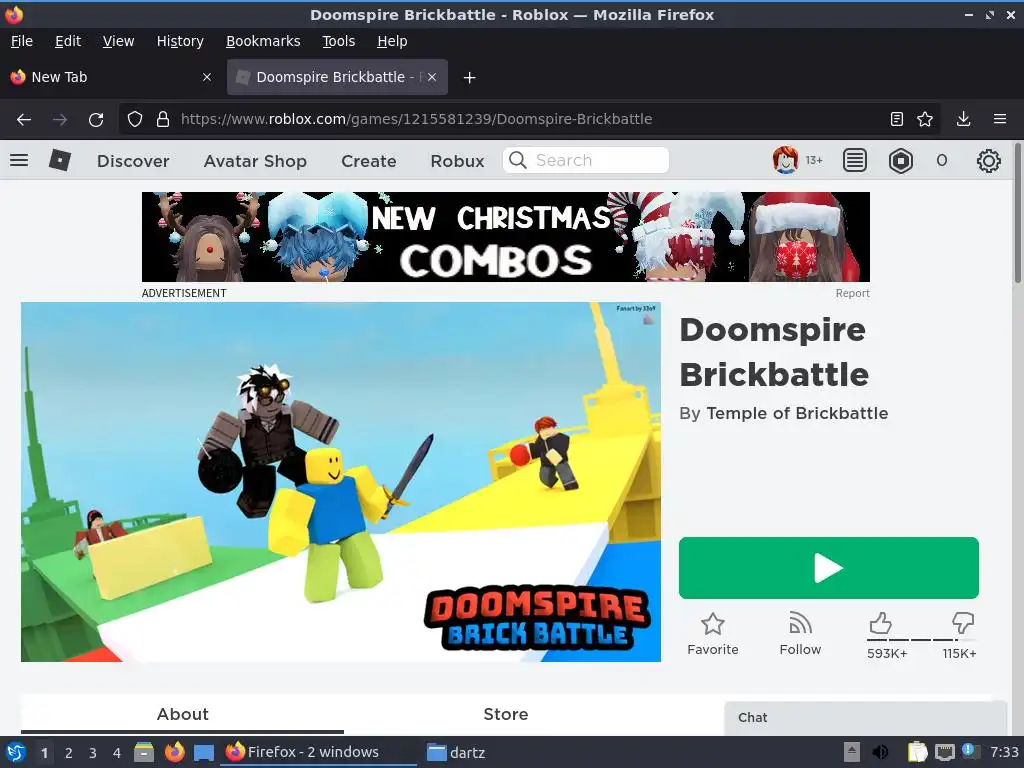Like the game with thumbs up

(x=880, y=622)
